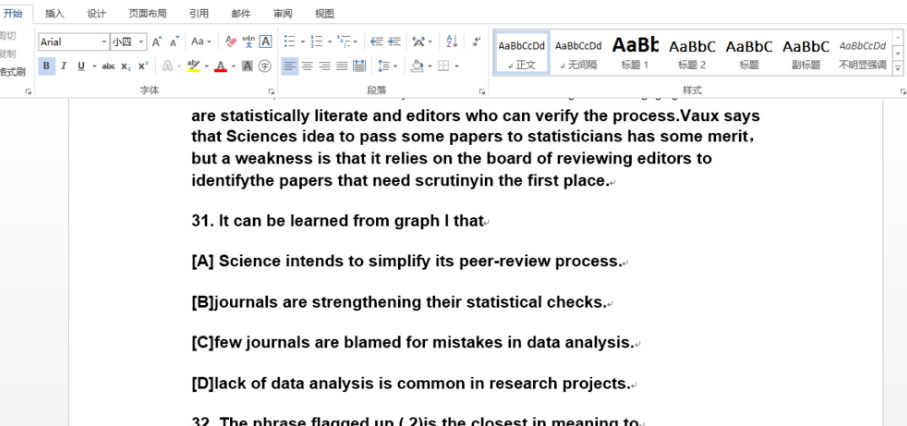Click the center align icon
Image resolution: width=907 pixels, height=426 pixels.
[x=307, y=66]
